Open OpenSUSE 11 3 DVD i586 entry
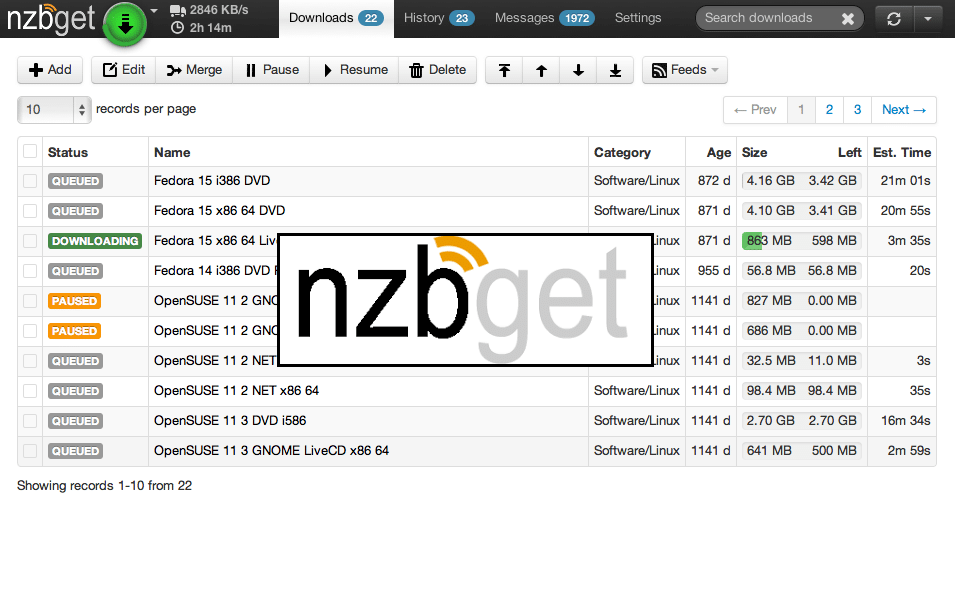Viewport: 955px width, 611px height. pyautogui.click(x=230, y=421)
